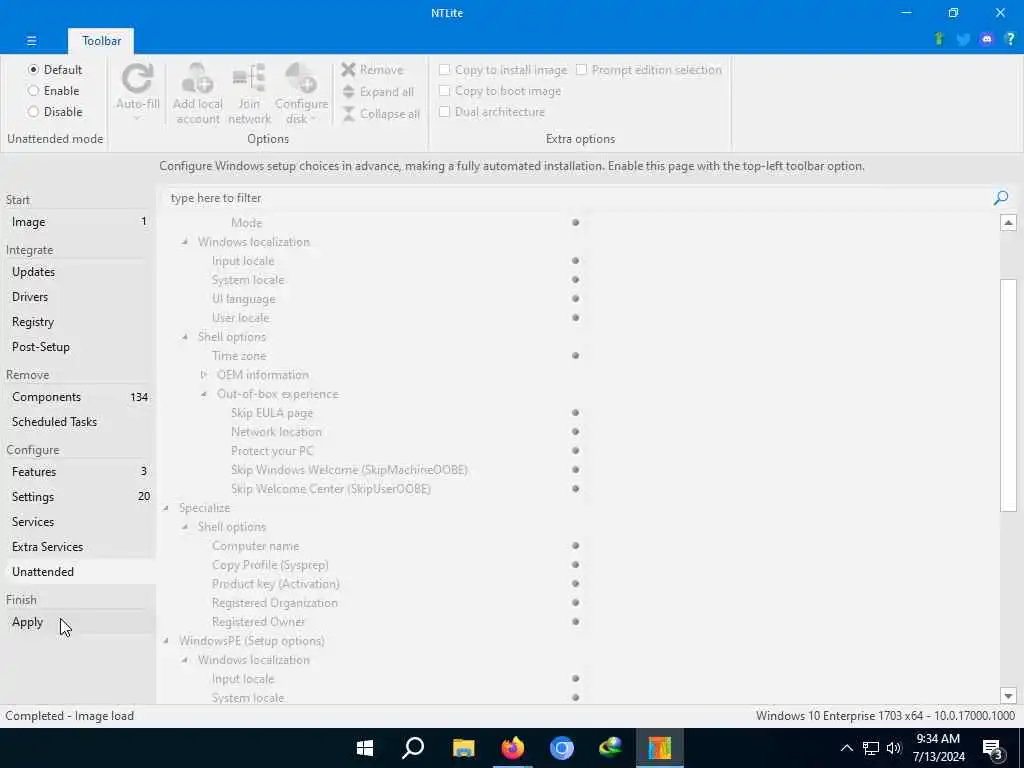Show hidden tray icons
Viewport: 1024px width, 768px height.
[846, 748]
